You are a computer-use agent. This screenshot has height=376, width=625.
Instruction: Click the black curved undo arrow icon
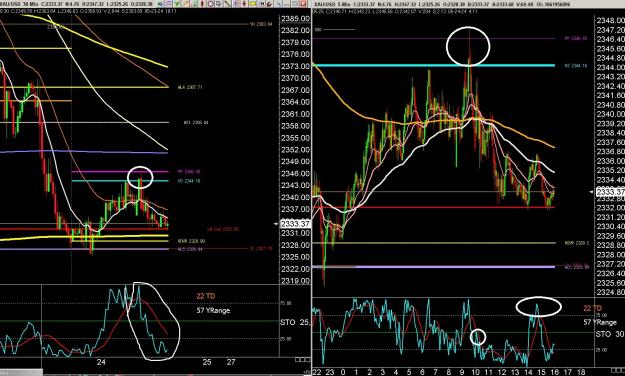(x=269, y=4)
